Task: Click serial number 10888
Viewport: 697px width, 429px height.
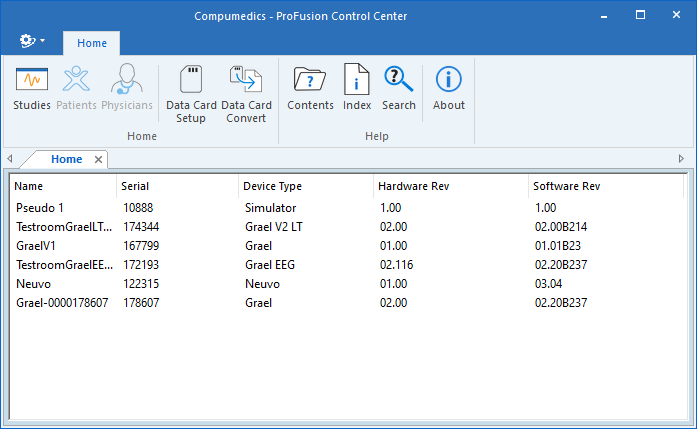Action: coord(138,208)
